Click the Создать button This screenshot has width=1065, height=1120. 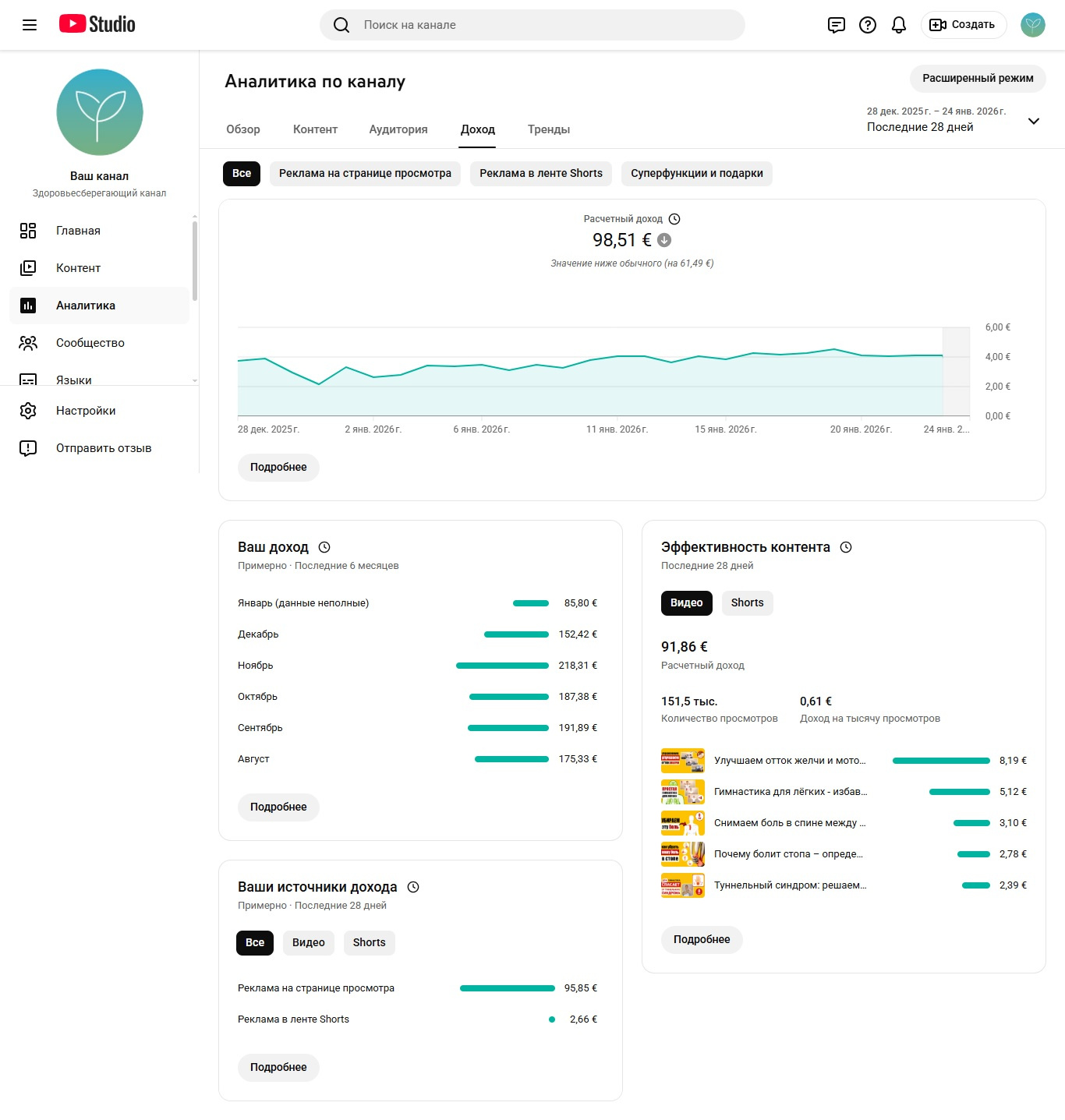pyautogui.click(x=964, y=25)
